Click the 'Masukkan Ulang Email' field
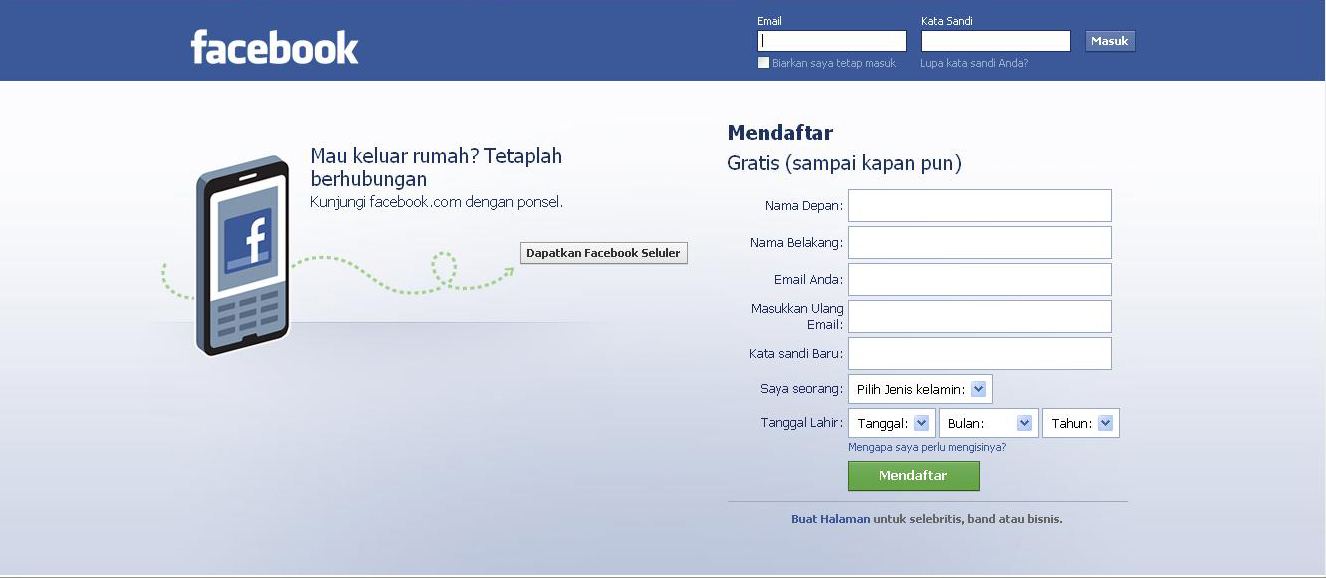This screenshot has height=578, width=1326. (x=980, y=316)
